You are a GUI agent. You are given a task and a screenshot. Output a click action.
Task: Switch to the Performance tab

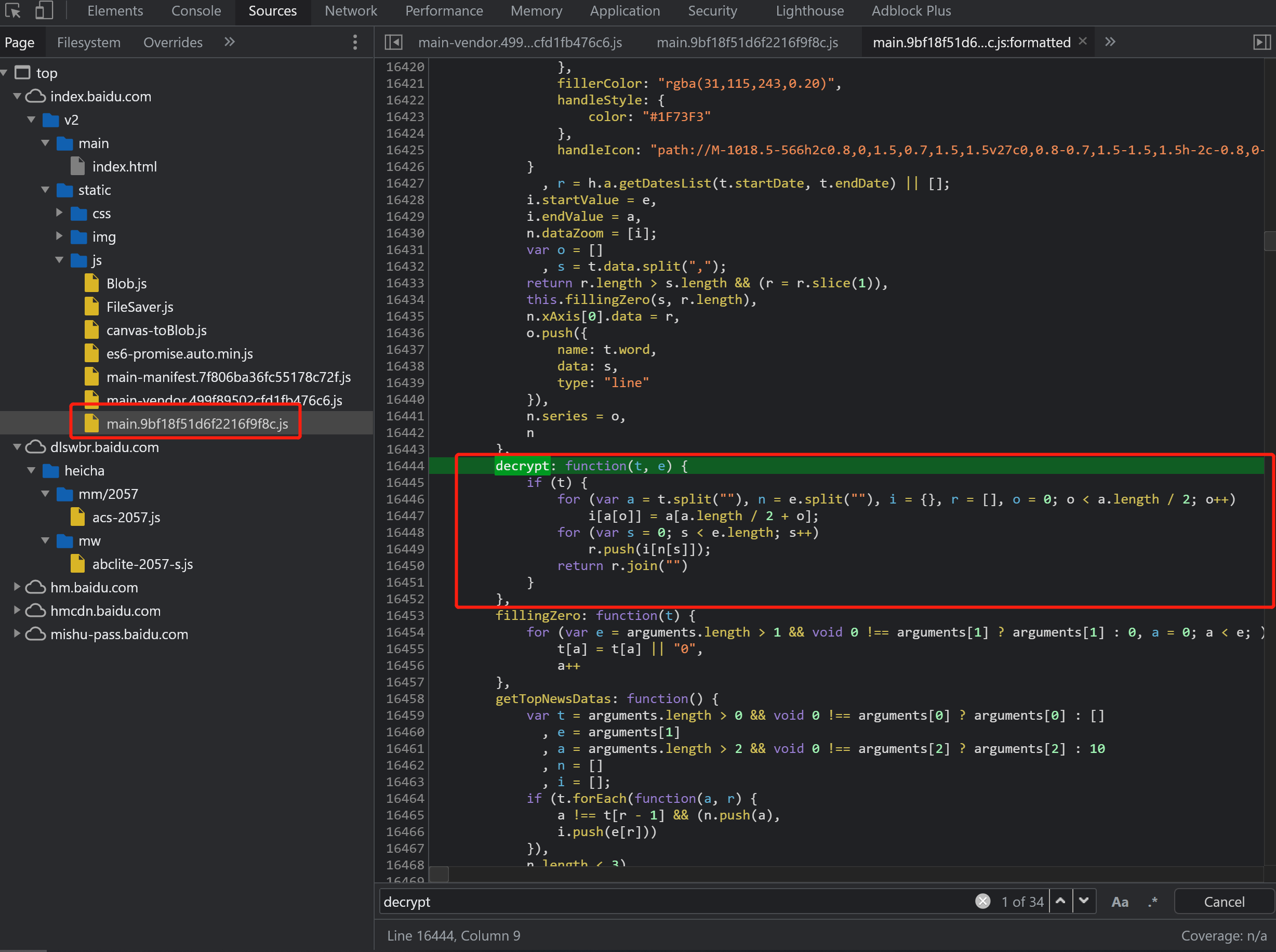point(444,11)
